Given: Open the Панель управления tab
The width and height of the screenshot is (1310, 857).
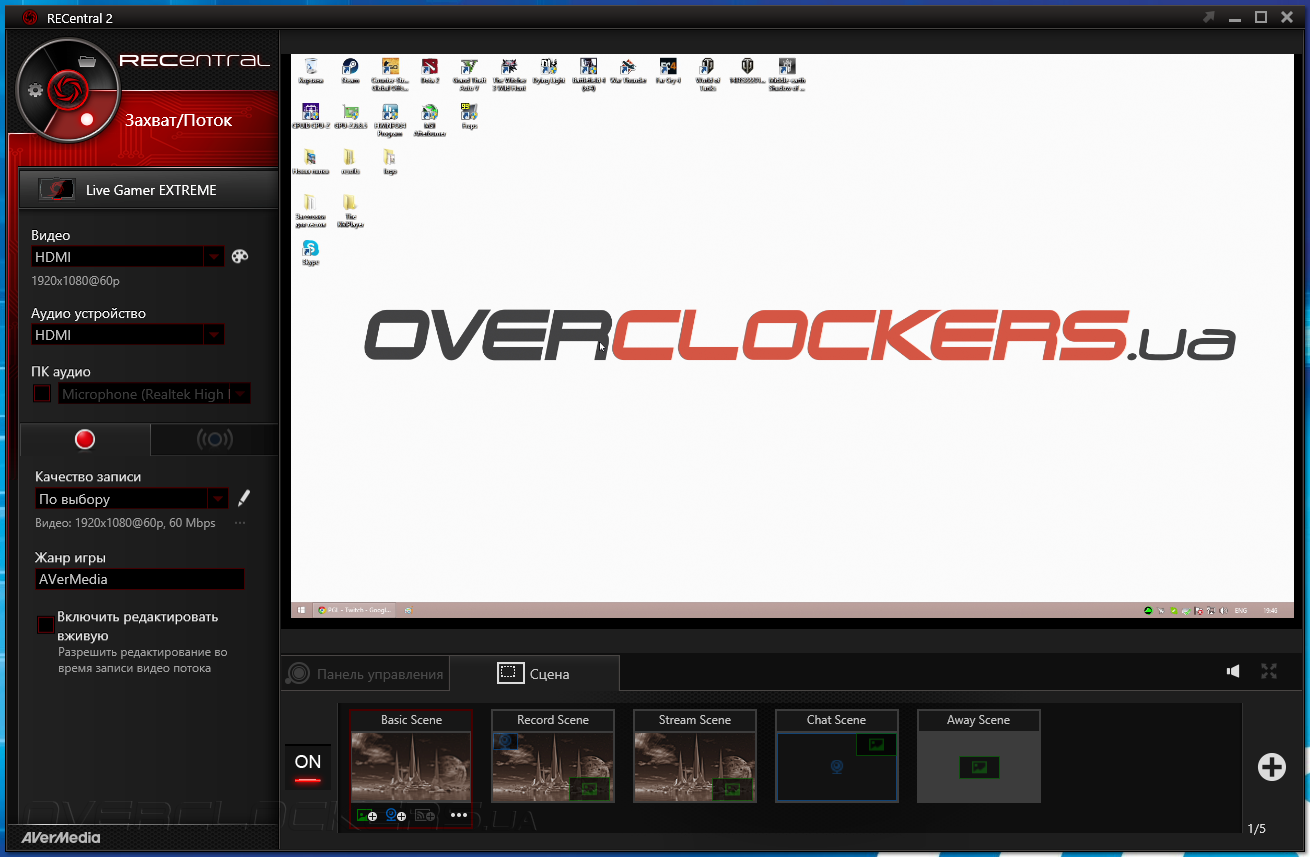Looking at the screenshot, I should (366, 674).
